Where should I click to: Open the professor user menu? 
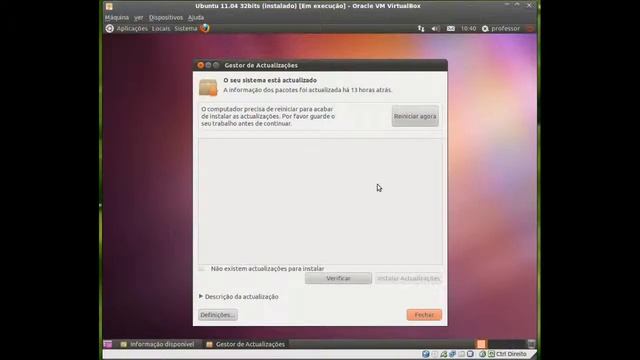point(501,29)
